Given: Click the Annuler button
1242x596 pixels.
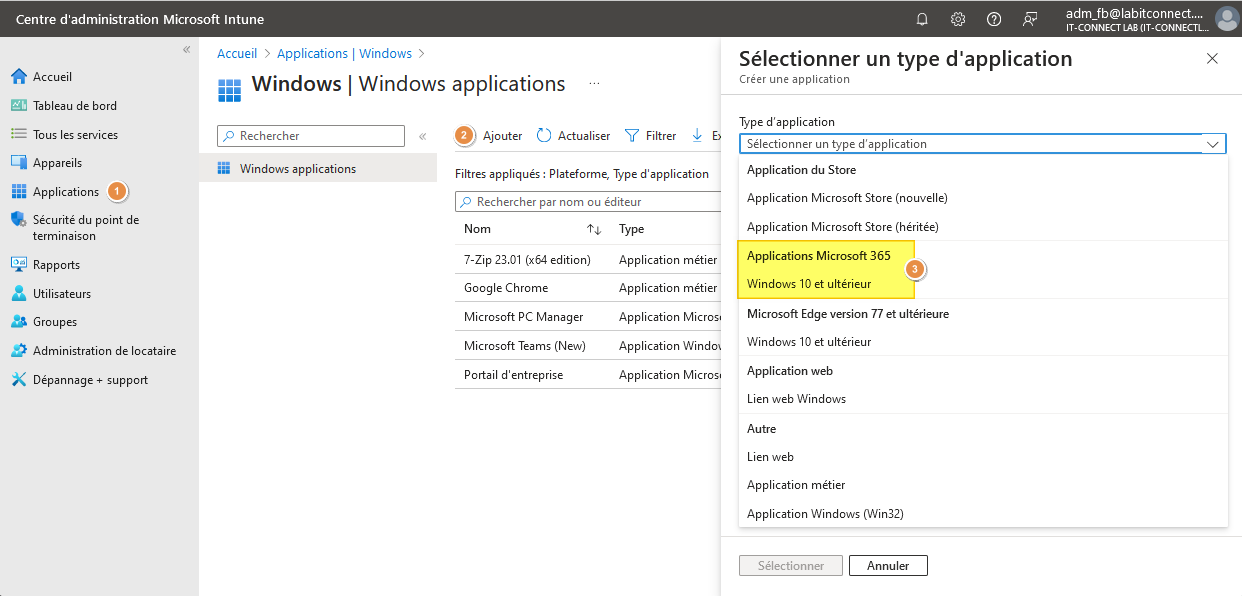Looking at the screenshot, I should [888, 565].
